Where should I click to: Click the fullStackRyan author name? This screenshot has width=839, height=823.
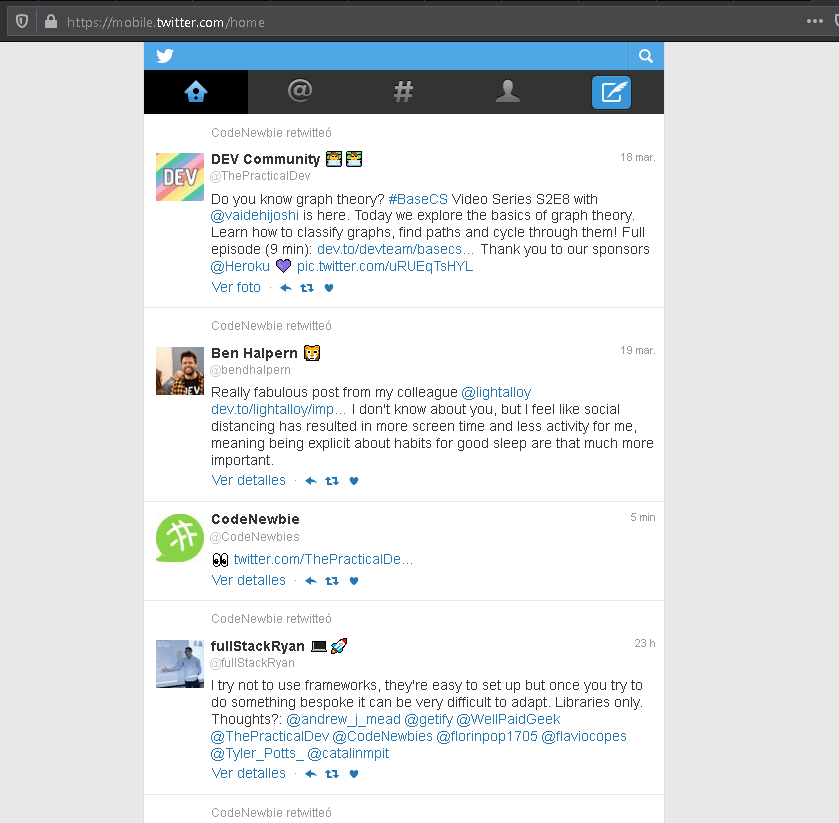[x=257, y=646]
